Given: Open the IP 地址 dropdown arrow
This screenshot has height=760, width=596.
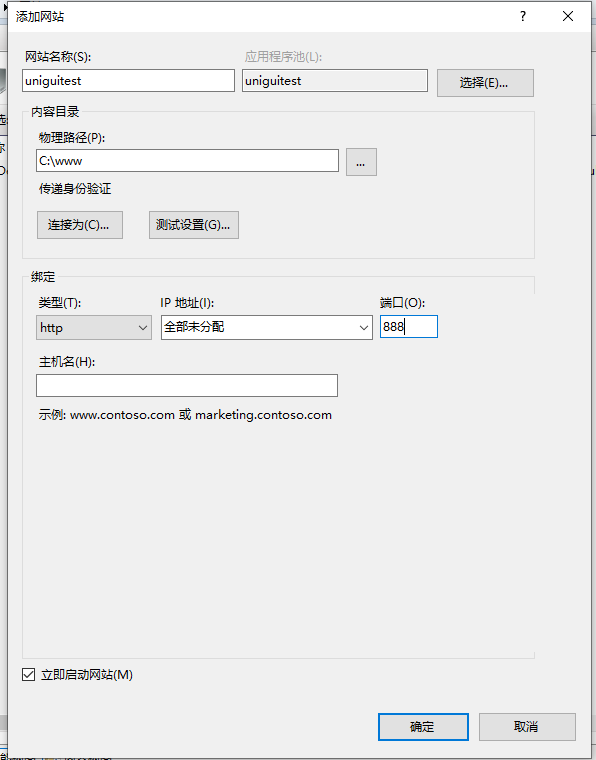Looking at the screenshot, I should (x=364, y=328).
